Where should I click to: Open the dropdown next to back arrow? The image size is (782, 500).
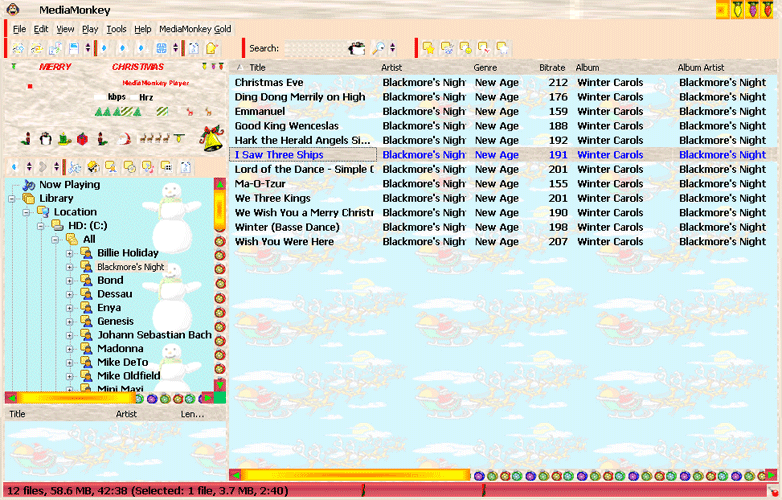pos(29,167)
